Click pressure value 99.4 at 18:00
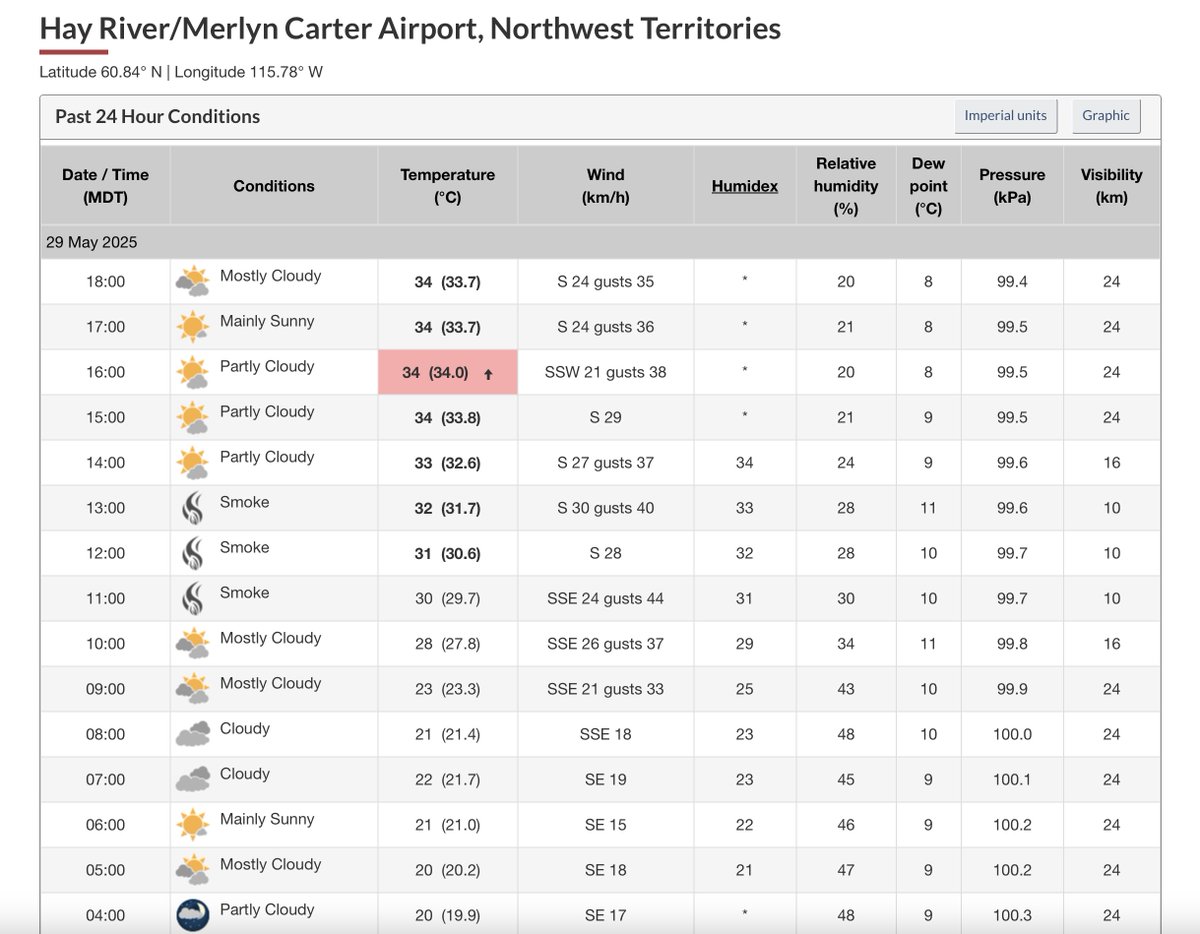This screenshot has width=1200, height=934. 1012,282
